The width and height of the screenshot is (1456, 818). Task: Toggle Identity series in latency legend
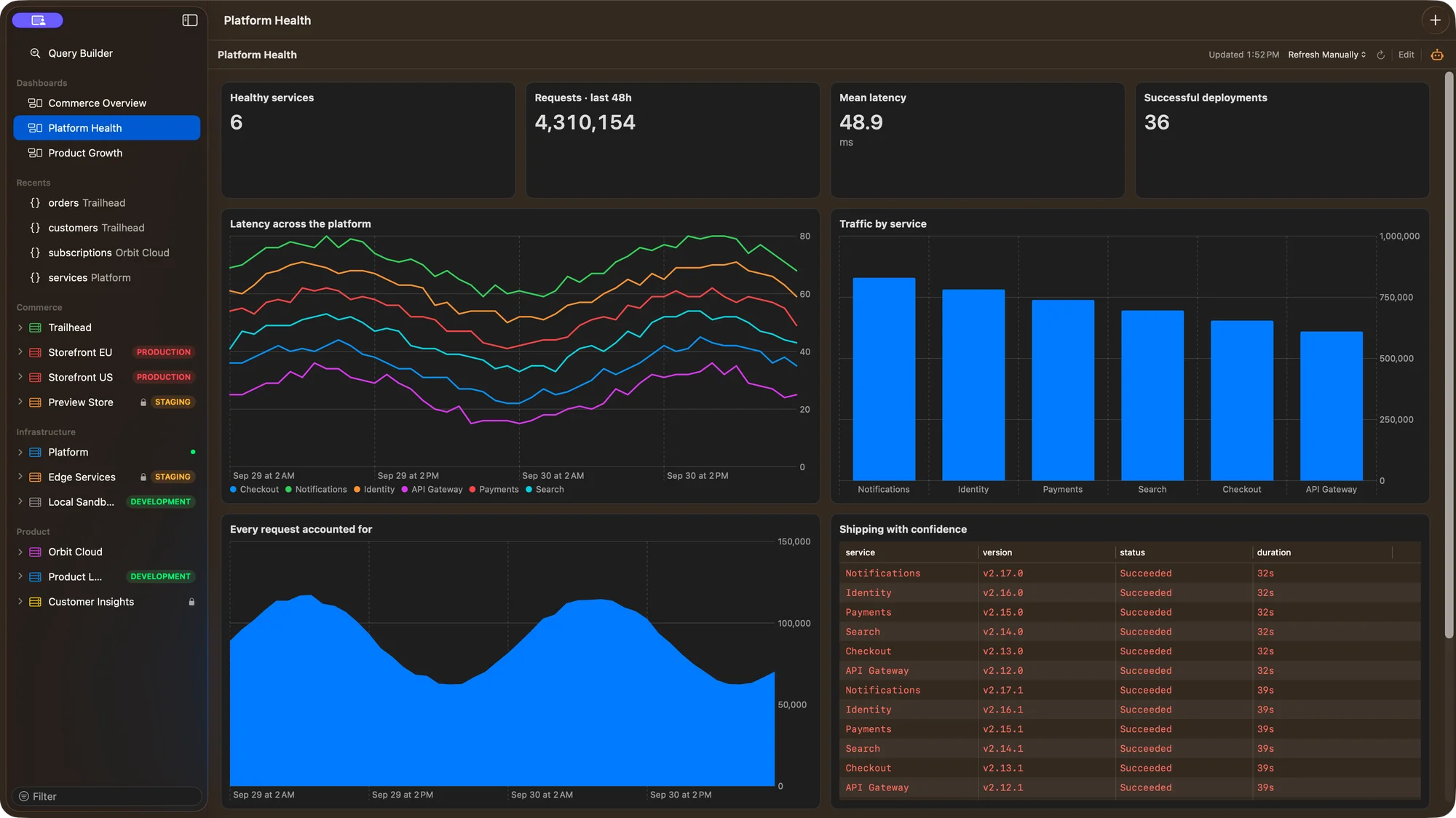tap(374, 489)
